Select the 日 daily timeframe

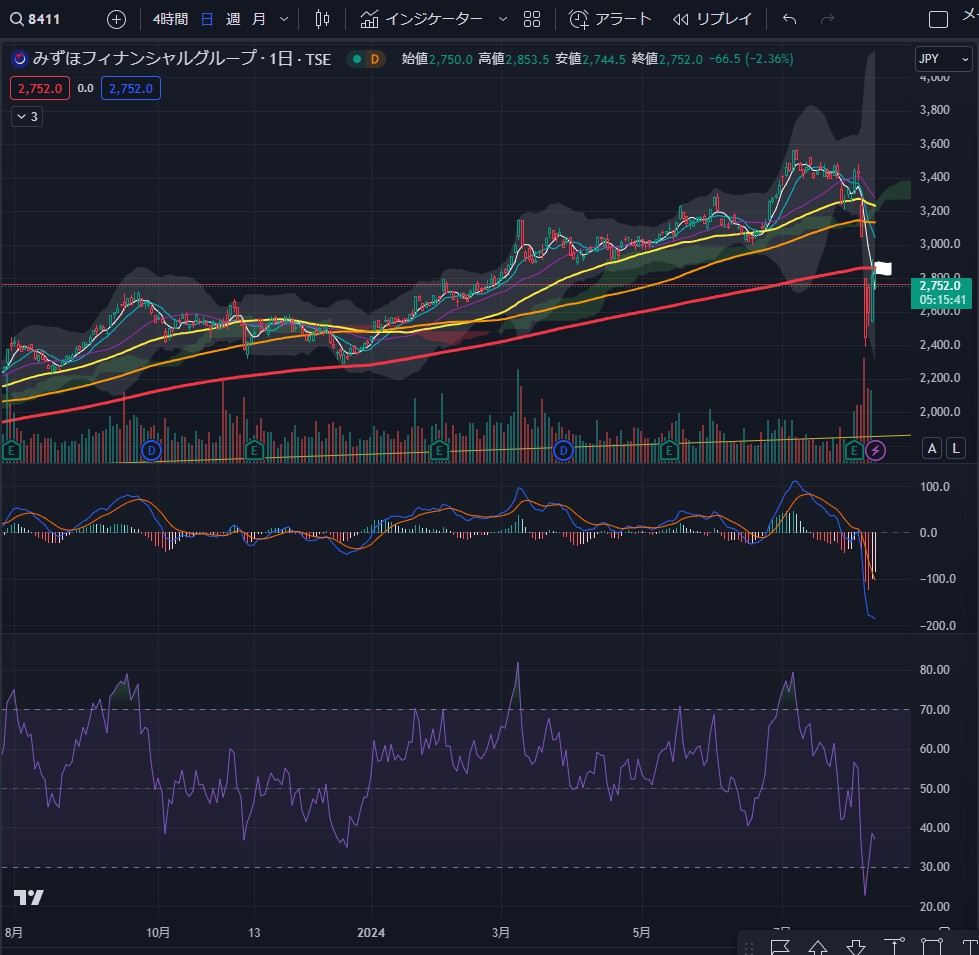(207, 19)
